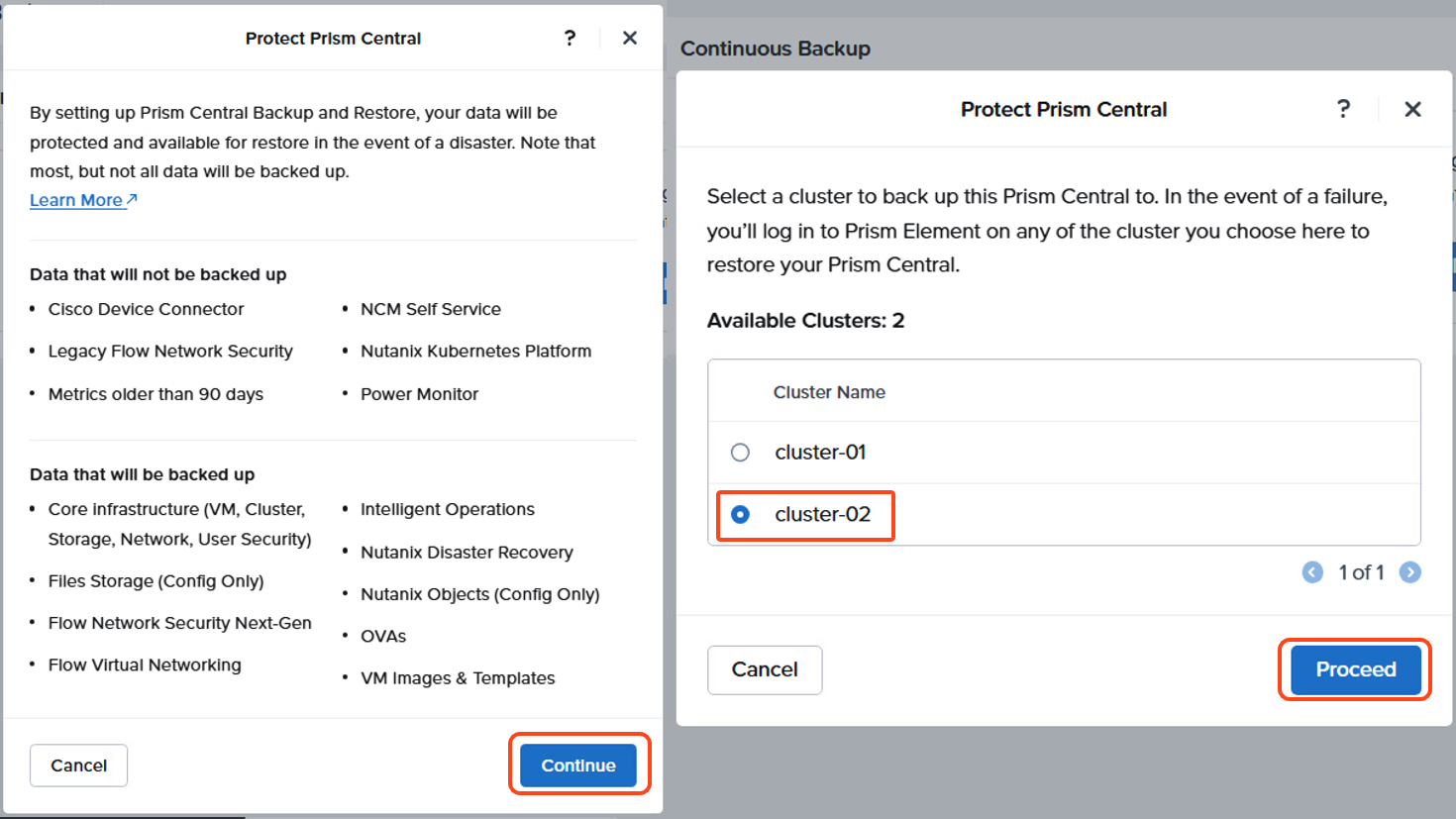This screenshot has width=1456, height=819.
Task: Select the cluster-01 radio button
Action: point(740,453)
